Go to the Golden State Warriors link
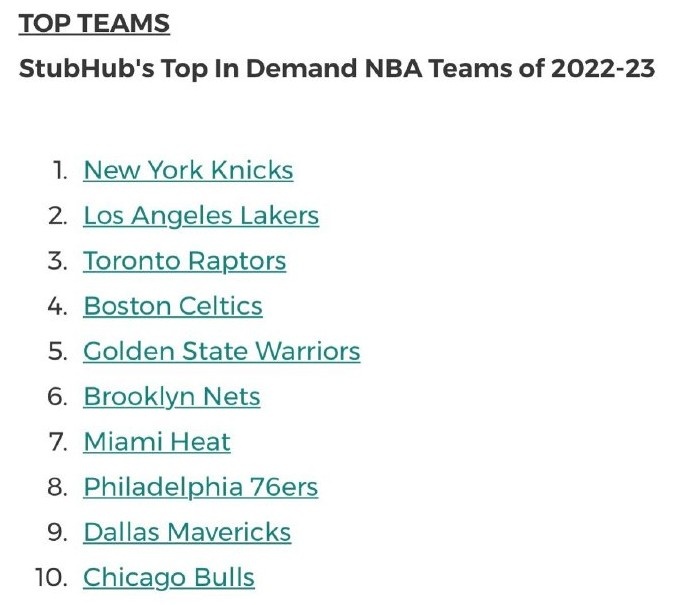Image resolution: width=673 pixels, height=605 pixels. coord(221,351)
